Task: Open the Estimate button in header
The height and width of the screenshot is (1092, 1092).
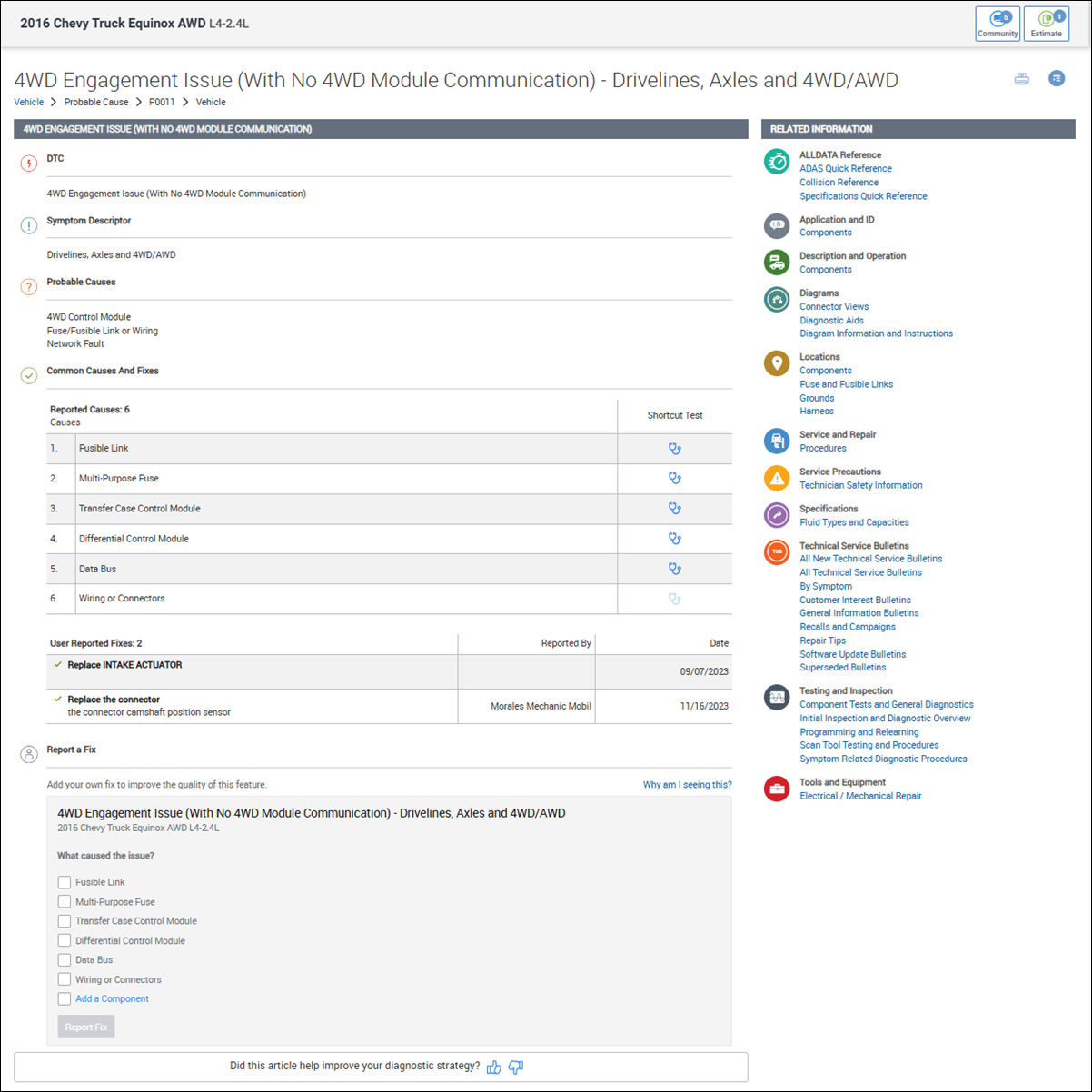Action: pyautogui.click(x=1046, y=24)
